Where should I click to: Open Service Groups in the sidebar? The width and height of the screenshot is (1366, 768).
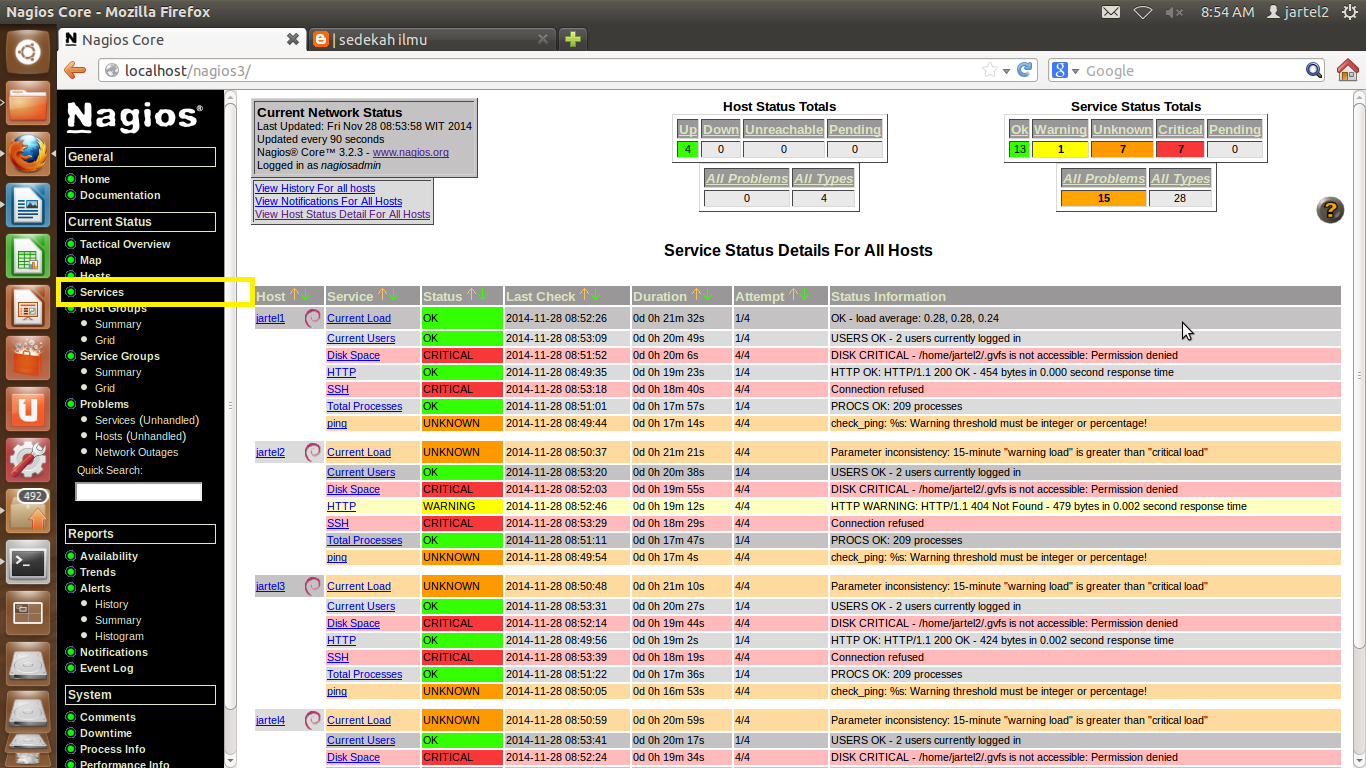coord(120,356)
